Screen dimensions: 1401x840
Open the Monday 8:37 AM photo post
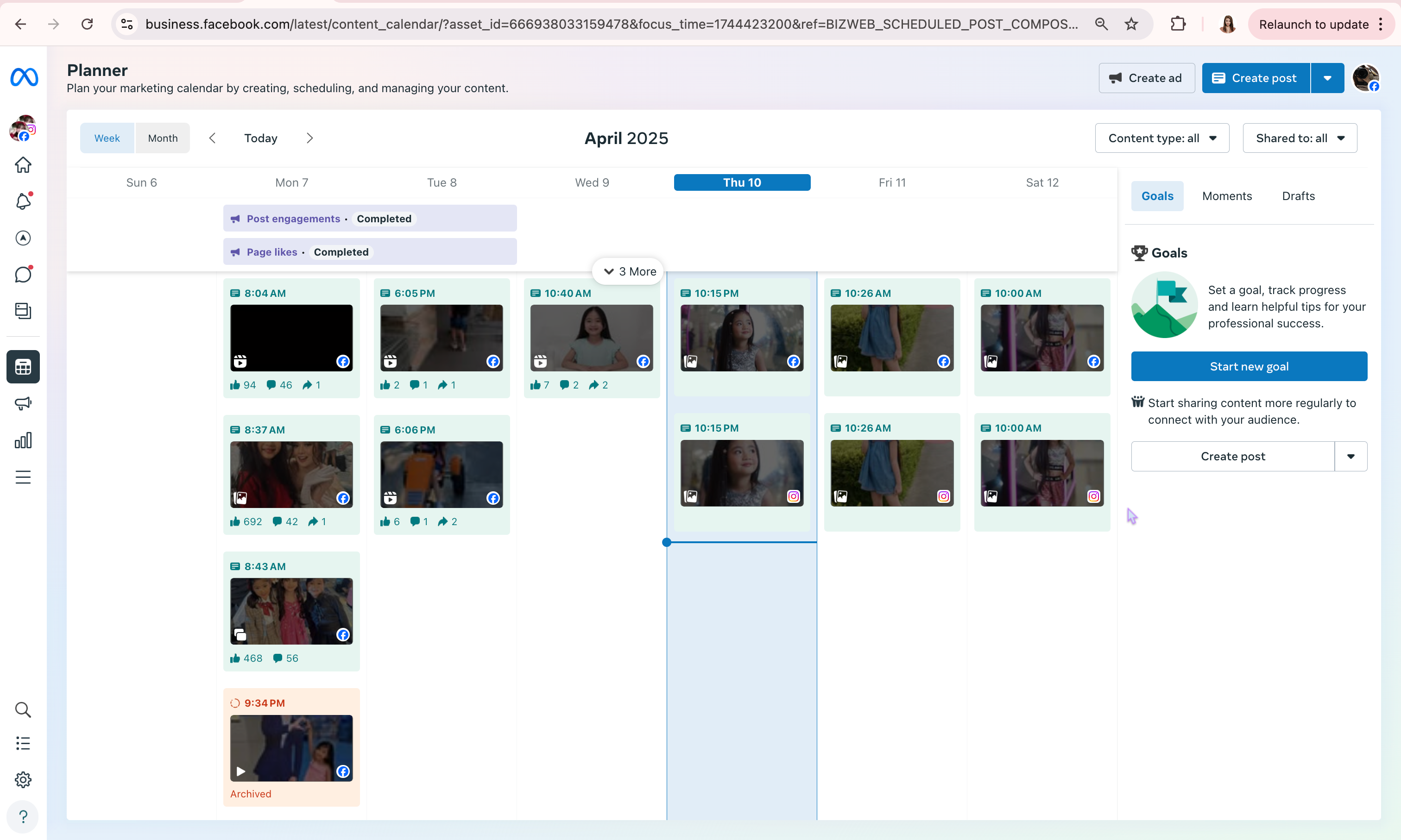(291, 474)
